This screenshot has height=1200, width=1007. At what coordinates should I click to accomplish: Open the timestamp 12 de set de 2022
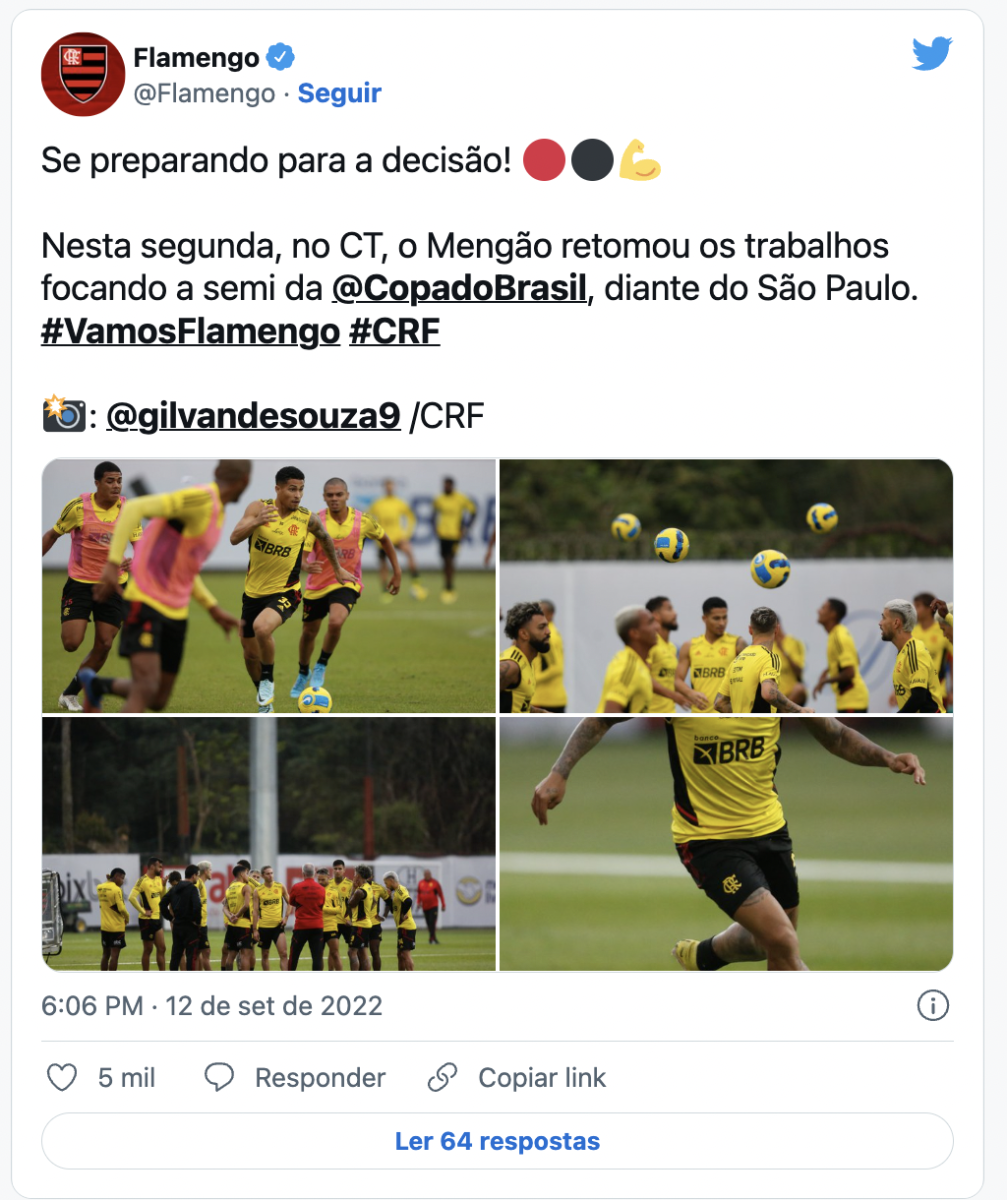(273, 1005)
